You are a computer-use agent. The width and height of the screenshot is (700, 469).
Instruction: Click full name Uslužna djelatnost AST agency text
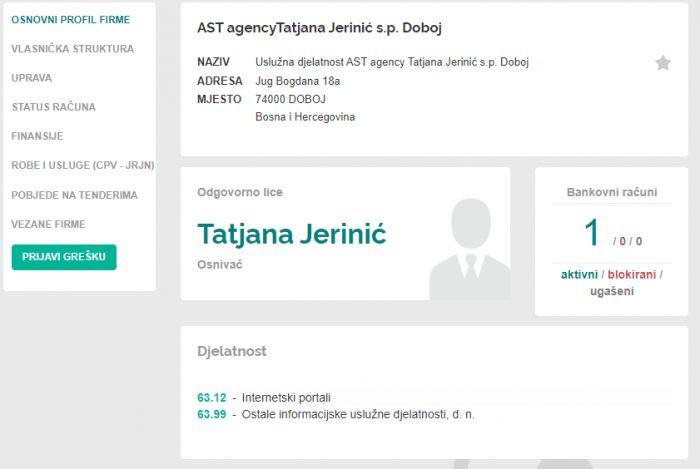[392, 62]
